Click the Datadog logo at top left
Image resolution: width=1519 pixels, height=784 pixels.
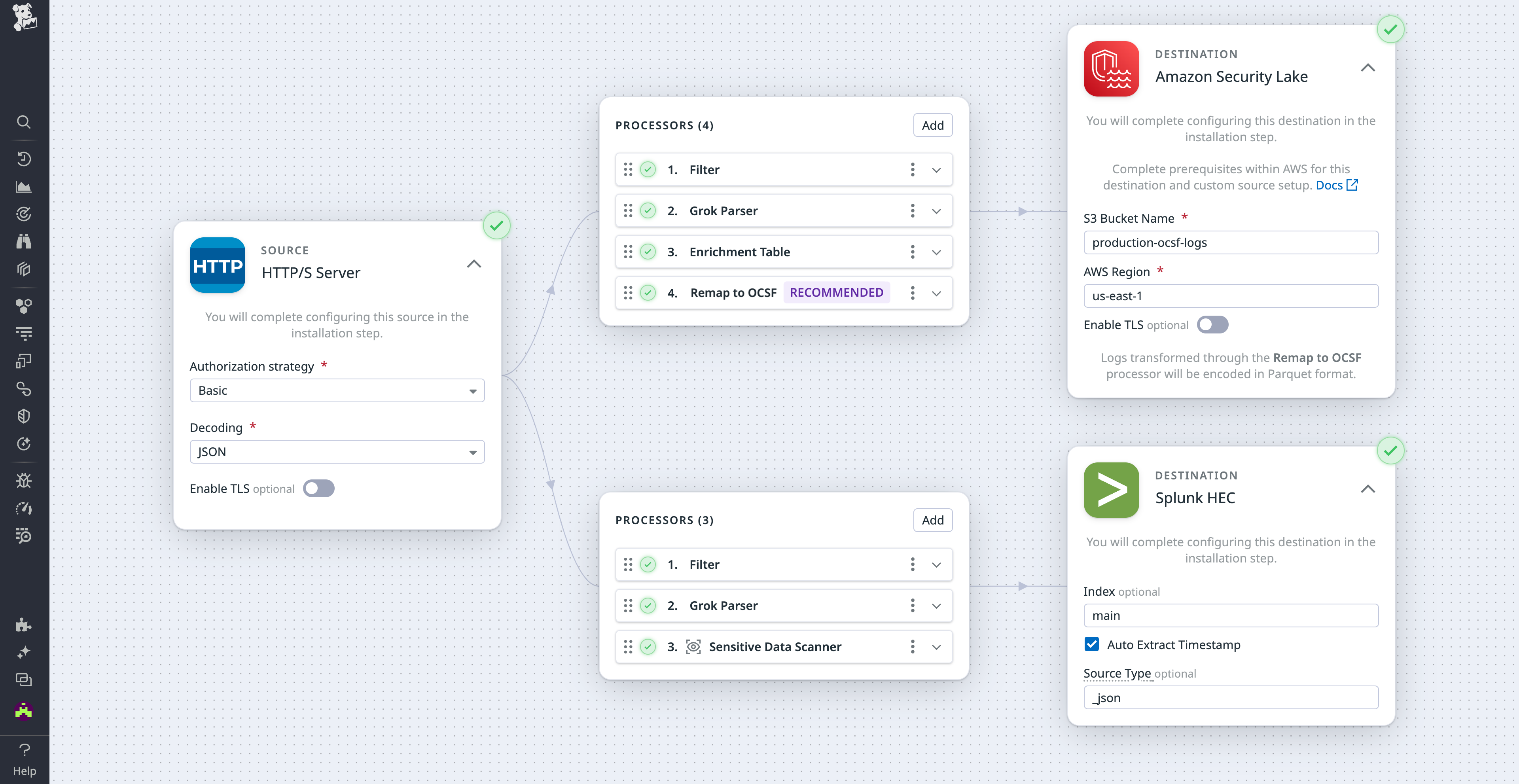(24, 18)
